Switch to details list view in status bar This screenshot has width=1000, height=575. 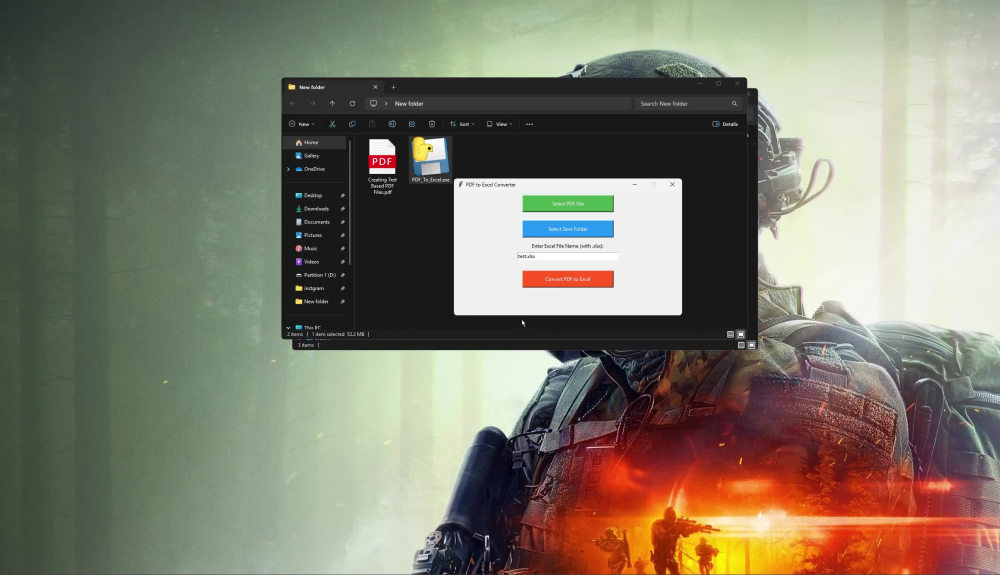[x=730, y=334]
